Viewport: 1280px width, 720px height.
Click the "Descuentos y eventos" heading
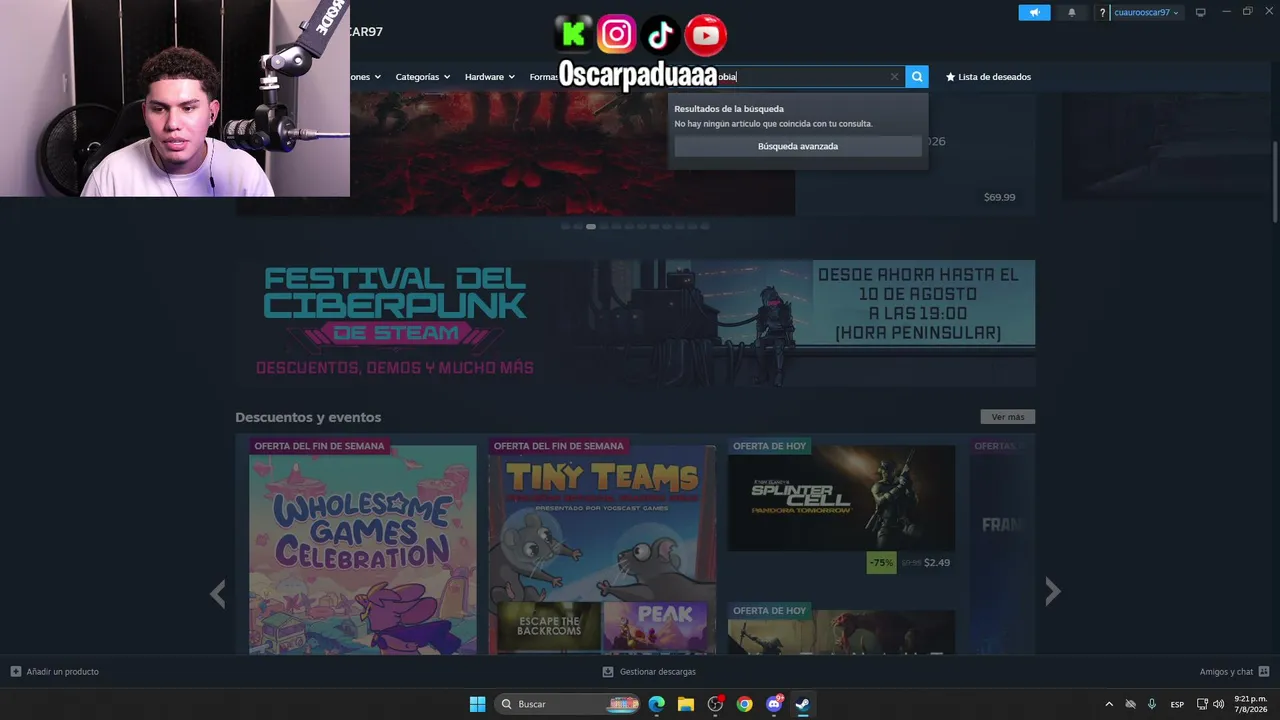[308, 417]
